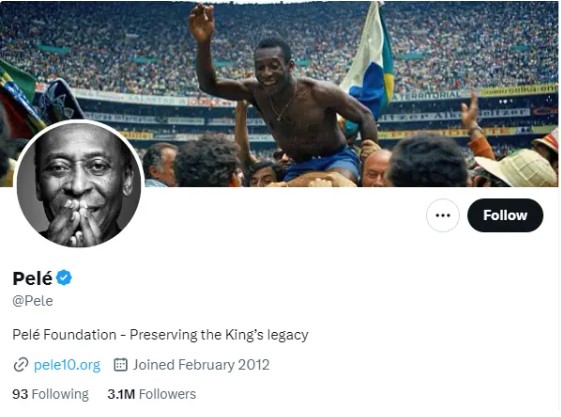Open the 3.1M Followers list
This screenshot has width=561, height=417.
point(152,394)
